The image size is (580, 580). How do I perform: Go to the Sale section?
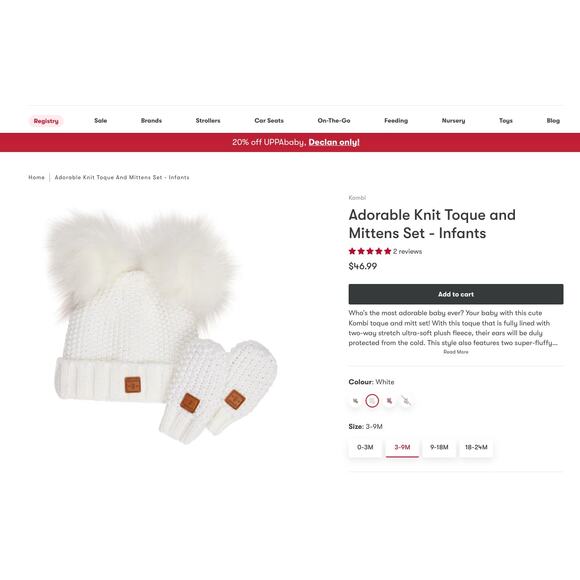[101, 121]
